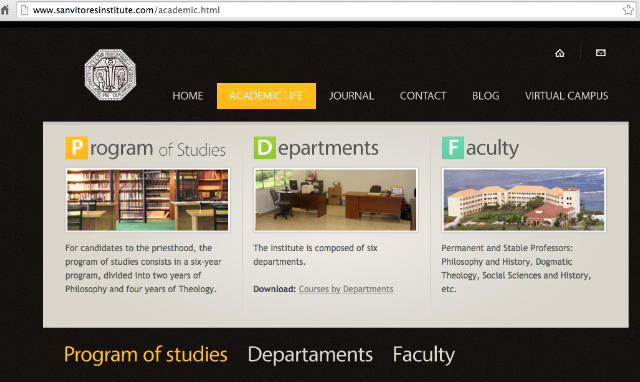Click the orange P letter badge
This screenshot has width=640, height=382.
point(77,148)
